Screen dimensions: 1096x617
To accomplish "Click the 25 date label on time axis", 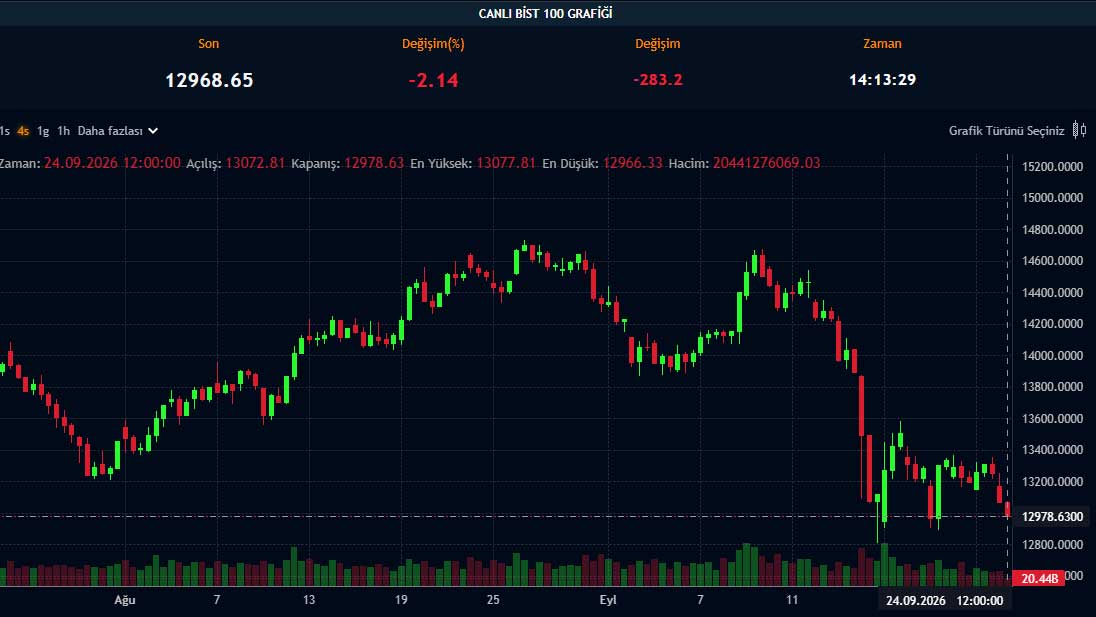I will click(x=493, y=600).
